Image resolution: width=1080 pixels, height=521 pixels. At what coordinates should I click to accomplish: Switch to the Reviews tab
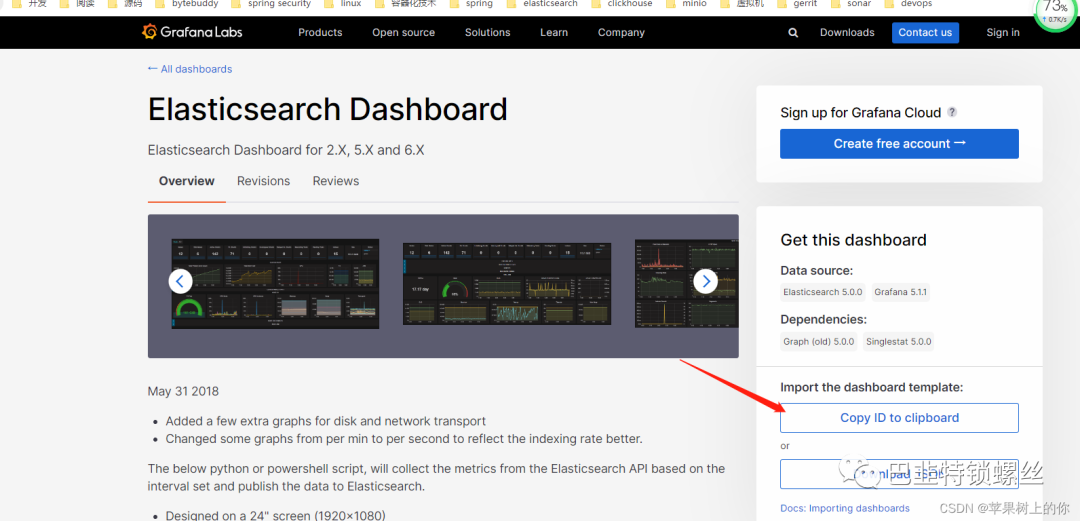(336, 181)
